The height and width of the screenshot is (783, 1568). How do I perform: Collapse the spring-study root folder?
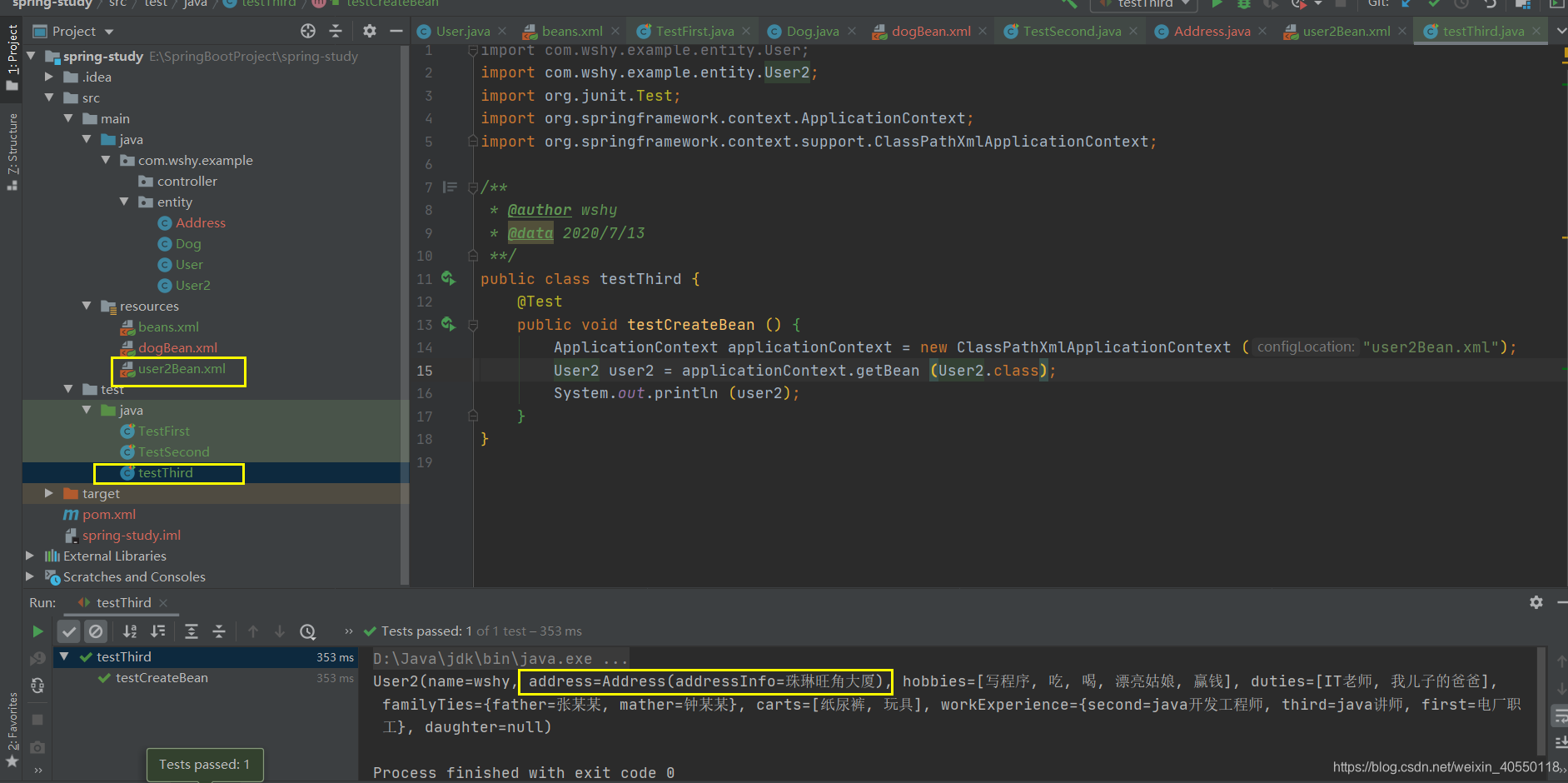coord(32,56)
